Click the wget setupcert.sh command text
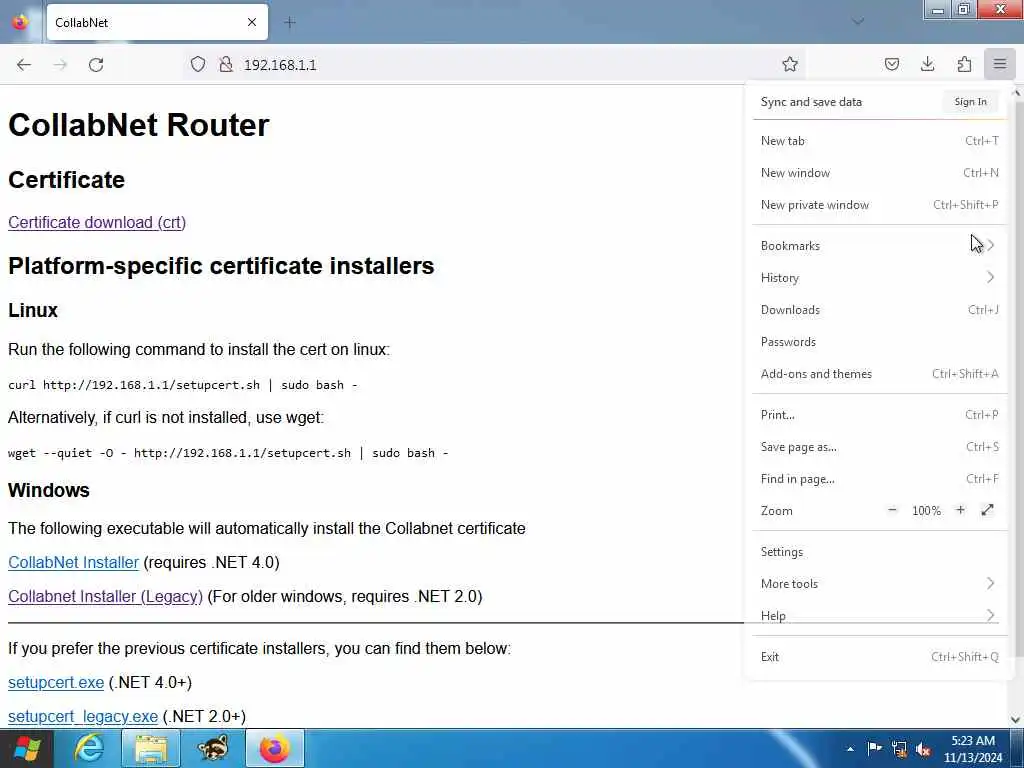The height and width of the screenshot is (768, 1024). point(228,453)
